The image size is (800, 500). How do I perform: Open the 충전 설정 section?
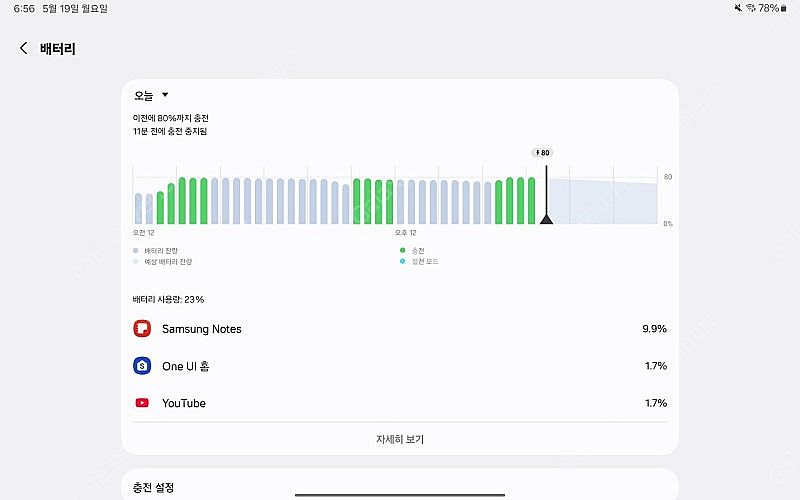click(400, 487)
